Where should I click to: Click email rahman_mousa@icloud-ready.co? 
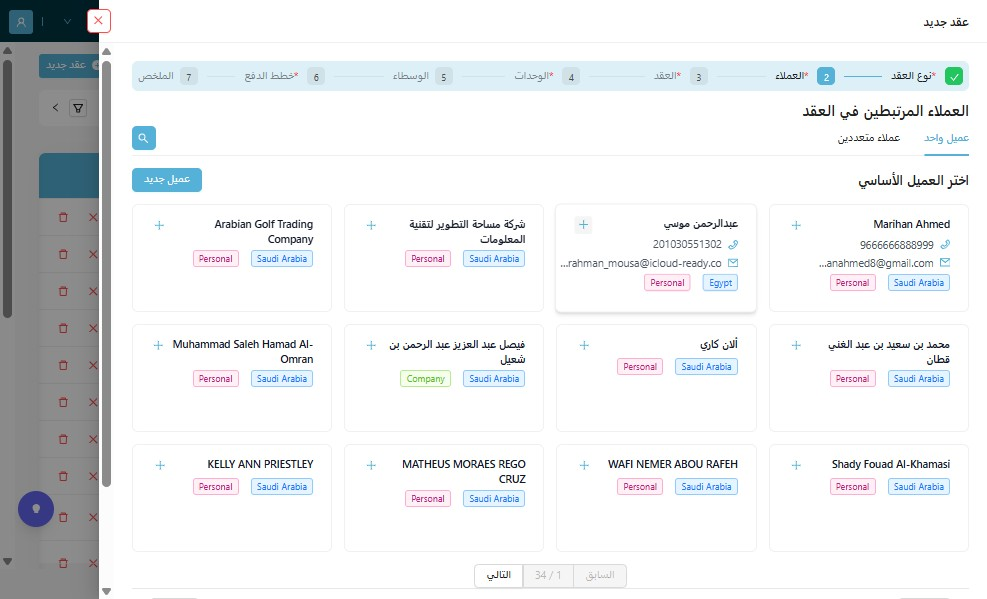click(641, 263)
